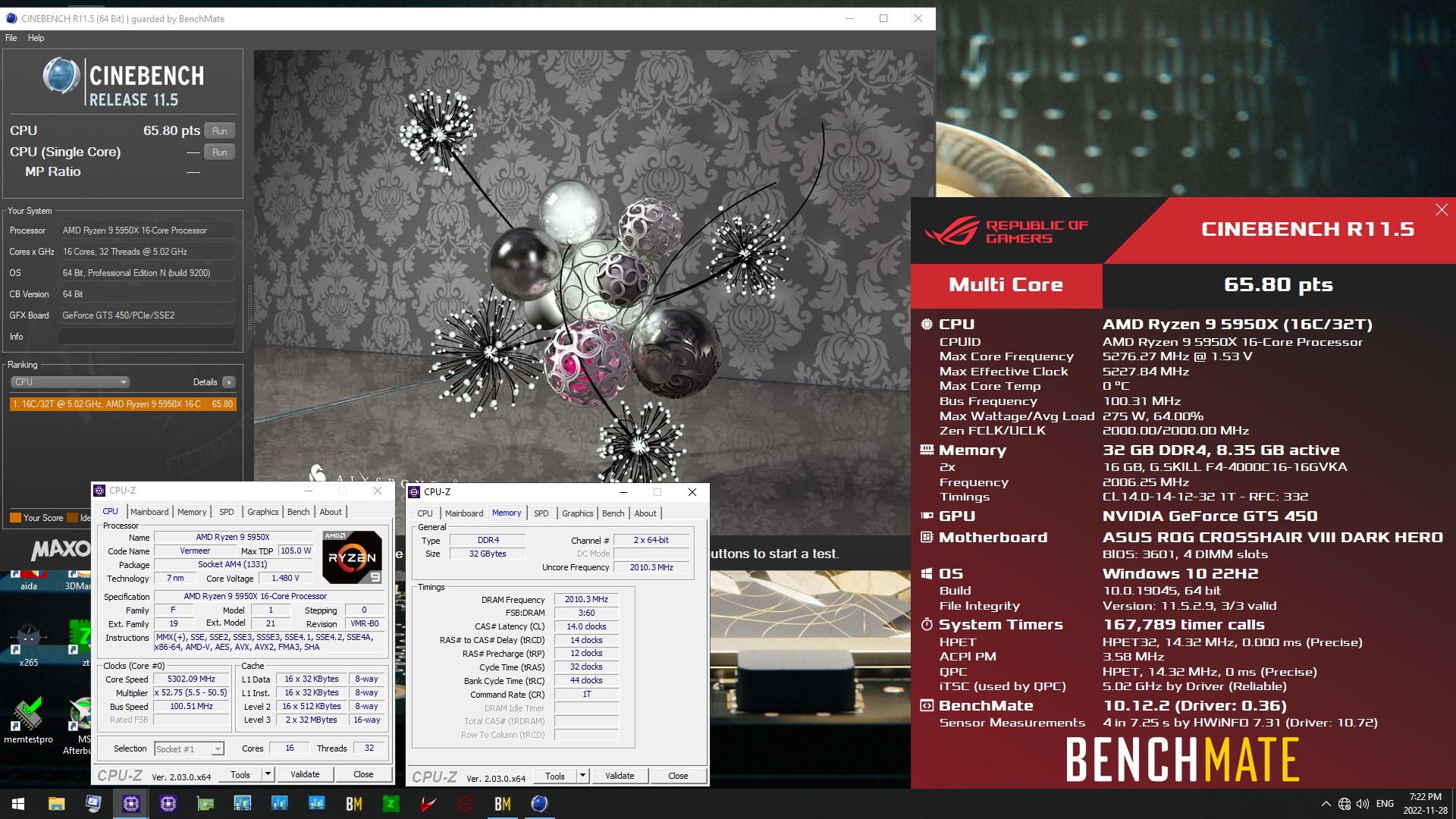
Task: Click the Memory section icon in BenchMate panel
Action: click(927, 450)
